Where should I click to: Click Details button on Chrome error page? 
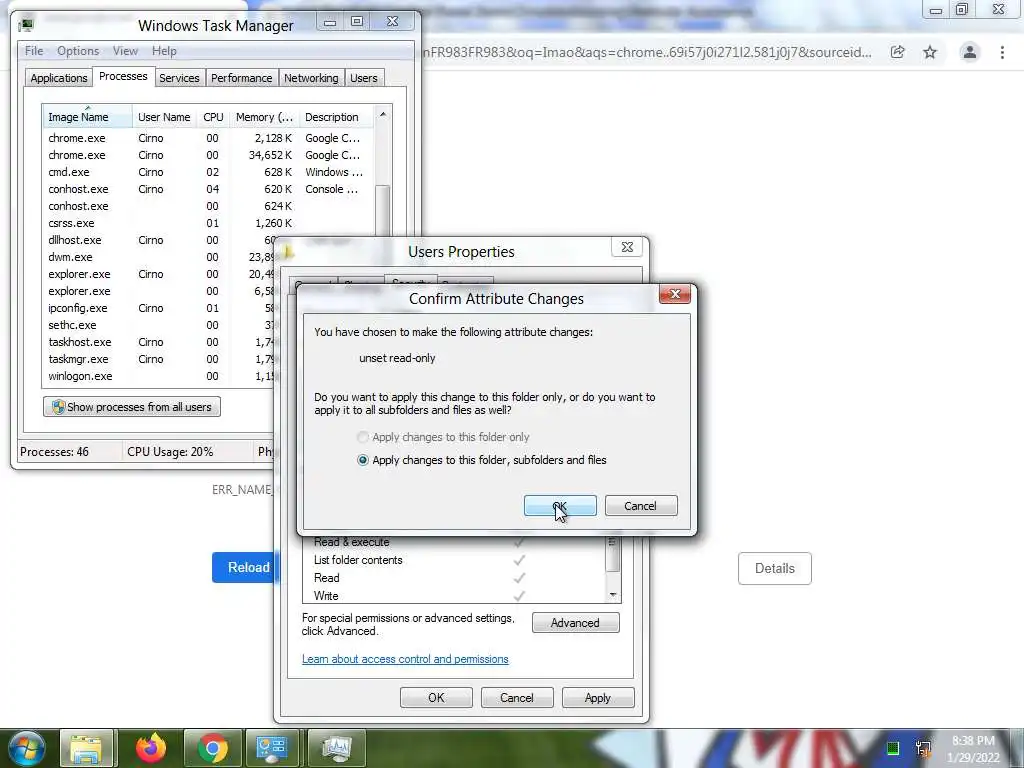coord(775,568)
